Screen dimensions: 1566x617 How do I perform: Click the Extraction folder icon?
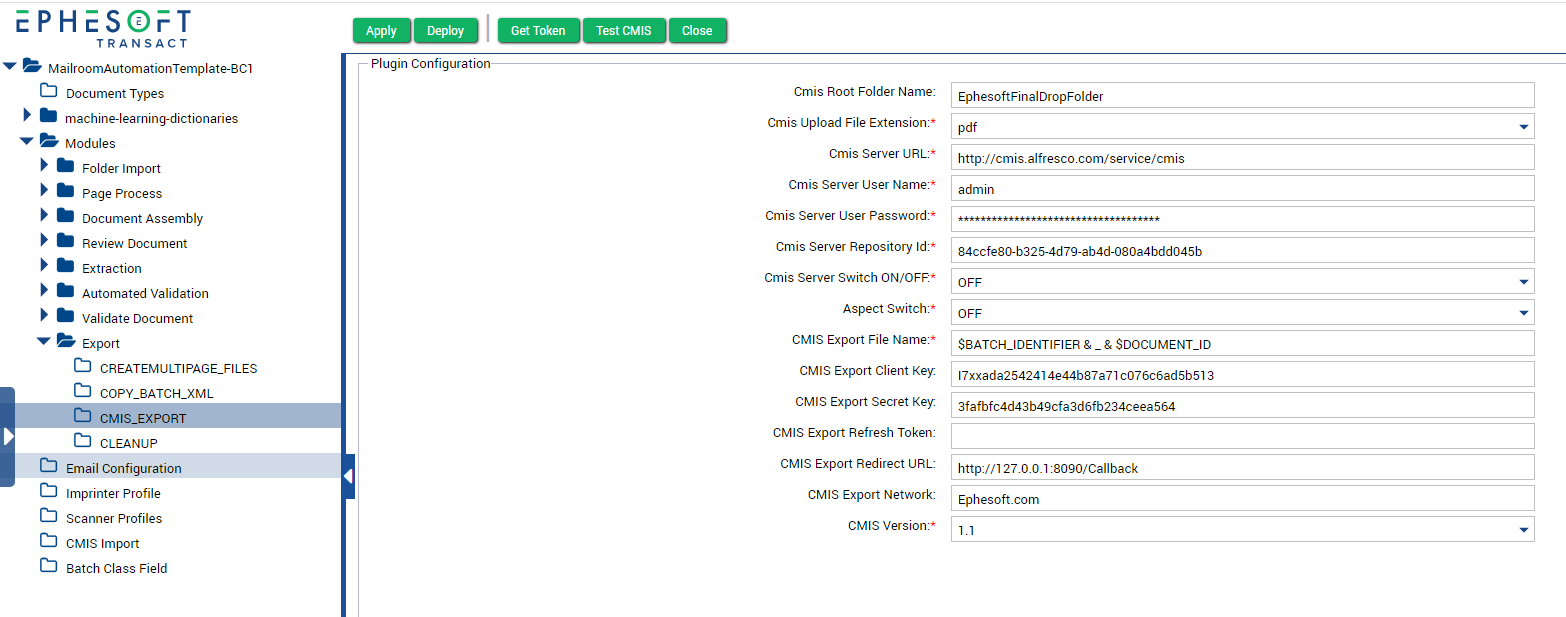[65, 266]
